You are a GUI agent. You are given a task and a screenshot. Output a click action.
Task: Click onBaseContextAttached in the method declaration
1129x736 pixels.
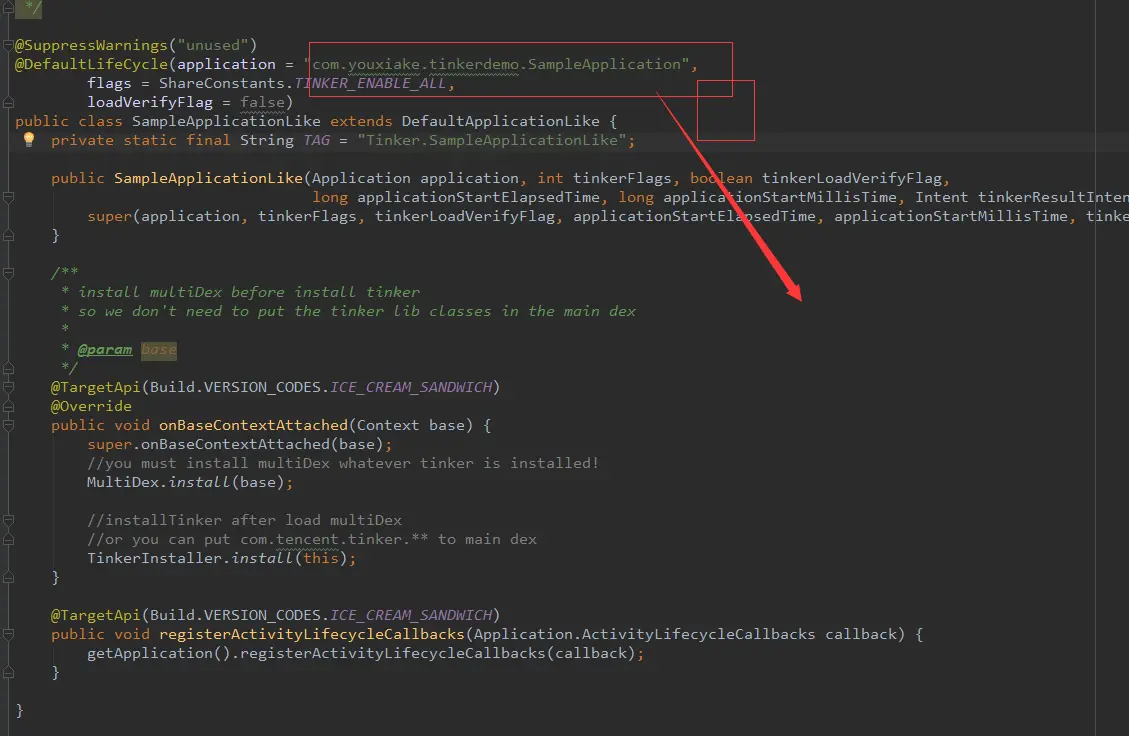(253, 426)
